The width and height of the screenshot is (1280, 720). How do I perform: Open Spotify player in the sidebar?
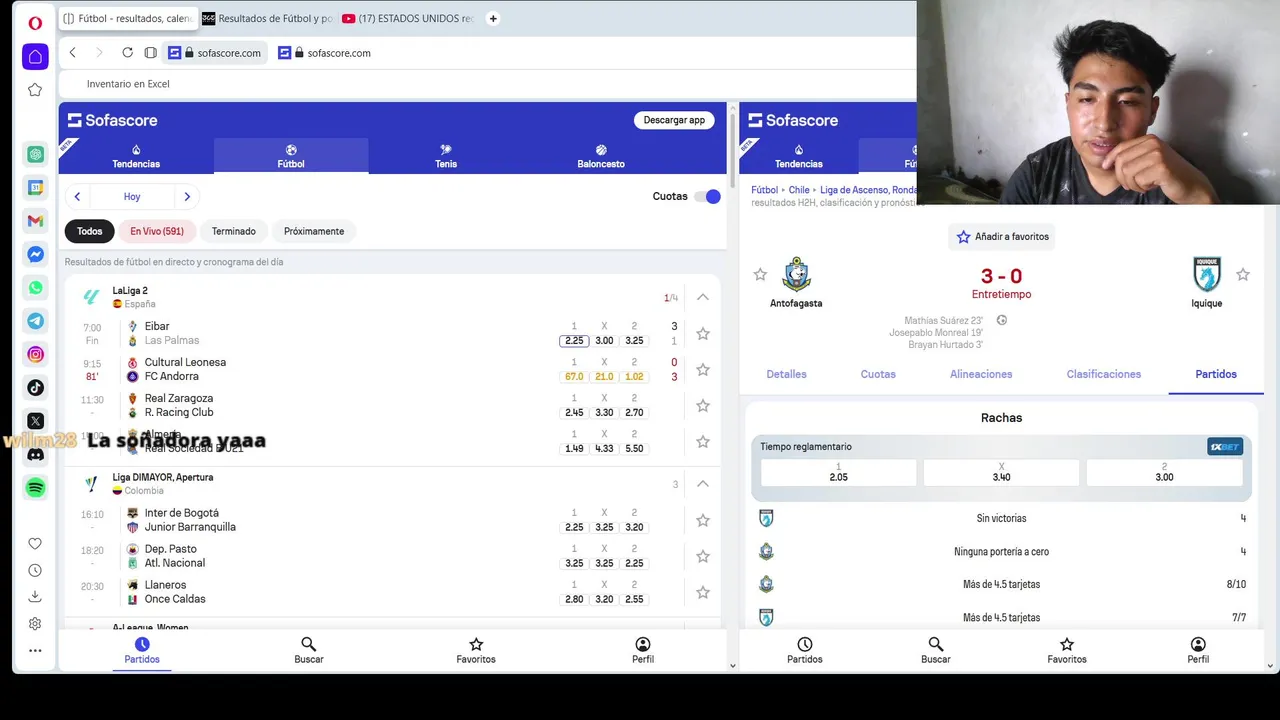click(35, 487)
